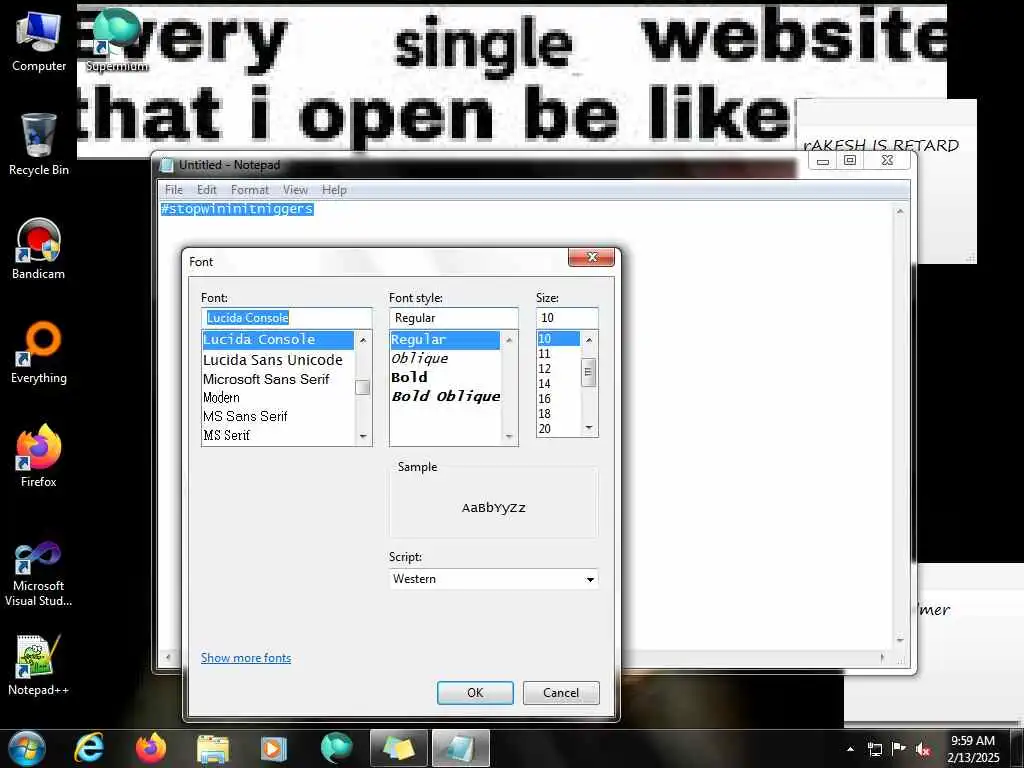Screen dimensions: 1024x768
Task: Choose Modern font in list
Action: (x=278, y=398)
